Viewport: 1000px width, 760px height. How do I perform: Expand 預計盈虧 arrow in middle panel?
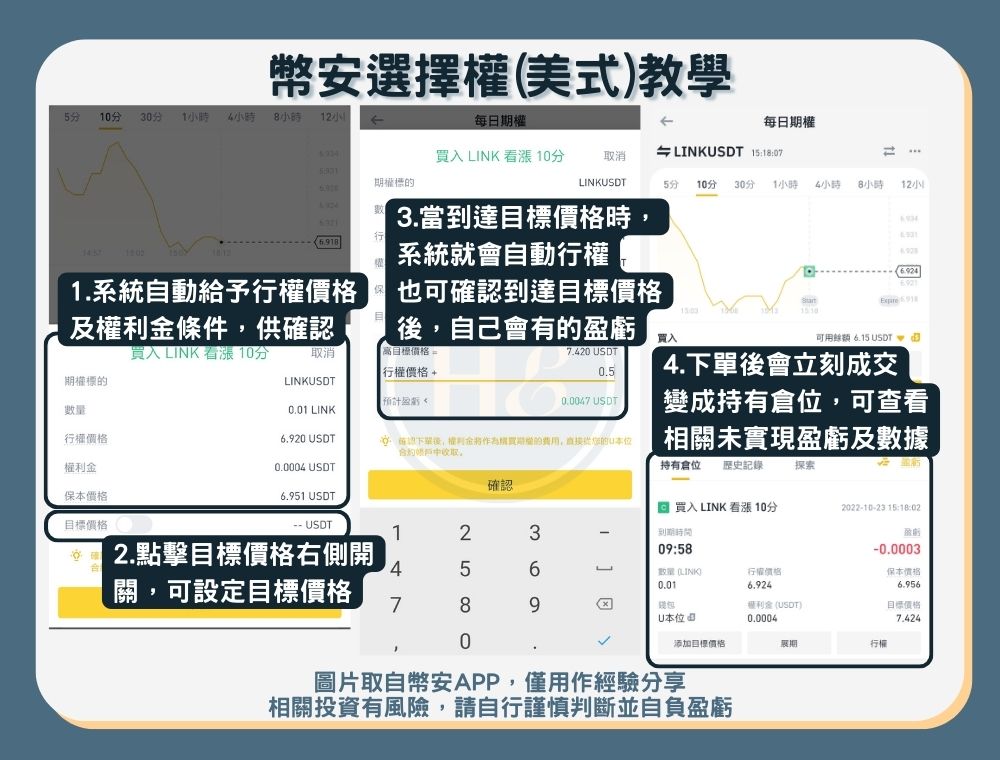pos(425,401)
